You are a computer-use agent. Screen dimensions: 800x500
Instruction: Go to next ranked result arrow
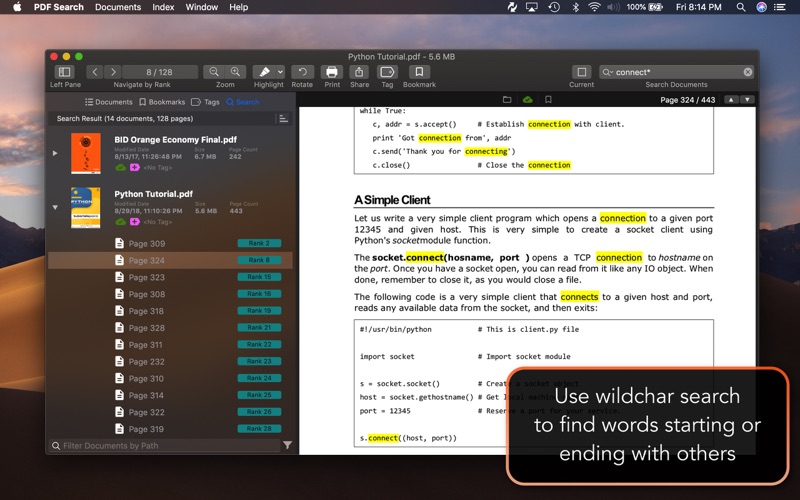point(113,72)
